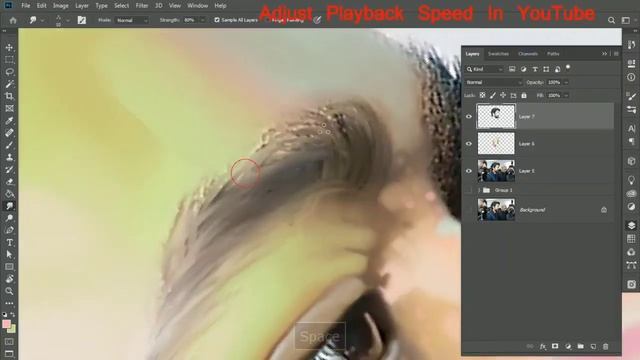The height and width of the screenshot is (360, 640).
Task: Select the Eyedropper tool
Action: click(9, 121)
